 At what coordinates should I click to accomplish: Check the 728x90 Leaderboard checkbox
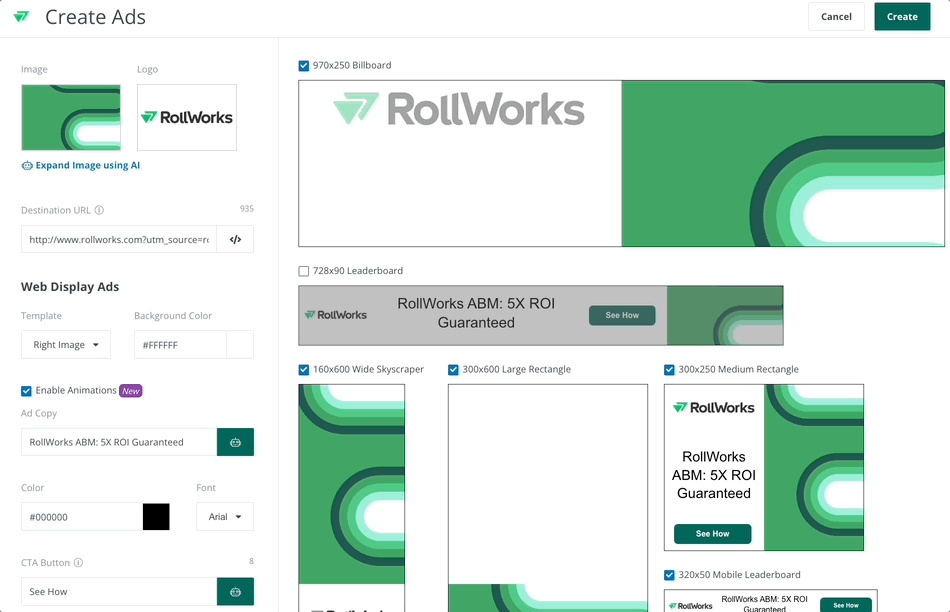click(304, 271)
